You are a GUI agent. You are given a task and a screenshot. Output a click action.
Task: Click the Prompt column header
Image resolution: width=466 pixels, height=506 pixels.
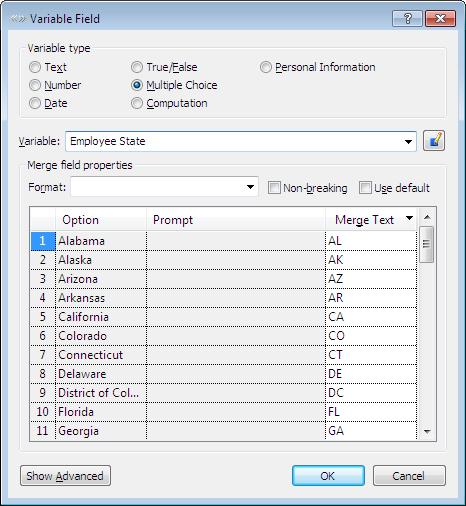click(x=236, y=220)
